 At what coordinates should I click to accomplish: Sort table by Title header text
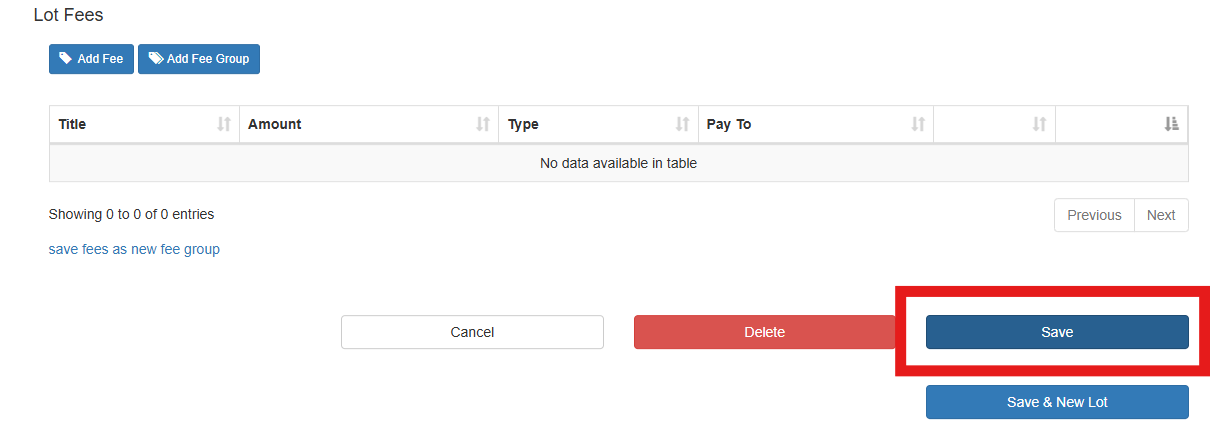tap(73, 124)
